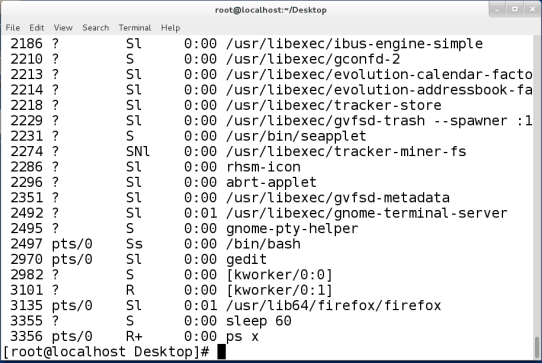Maximize the terminal window
The width and height of the screenshot is (542, 363).
point(515,9)
